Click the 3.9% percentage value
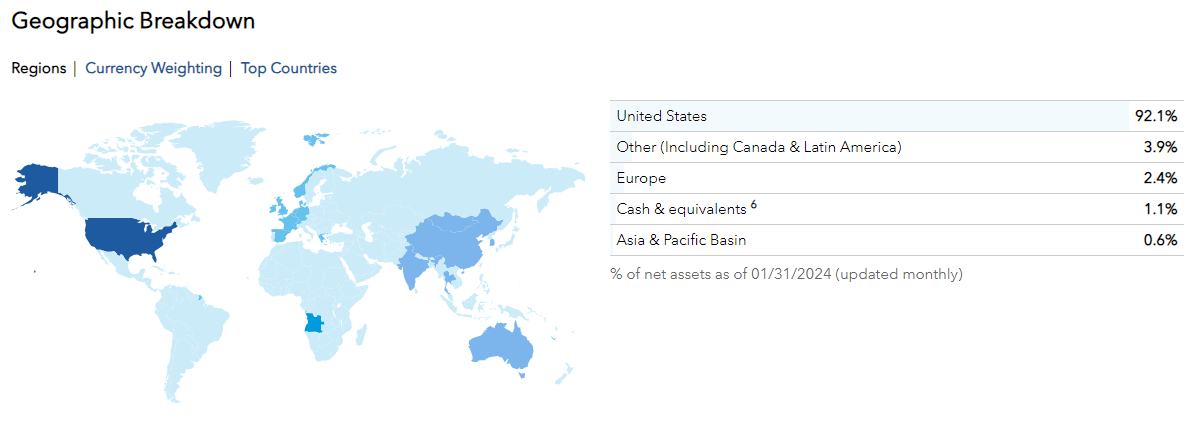Screen dimensions: 1196x433 pyautogui.click(x=1160, y=147)
